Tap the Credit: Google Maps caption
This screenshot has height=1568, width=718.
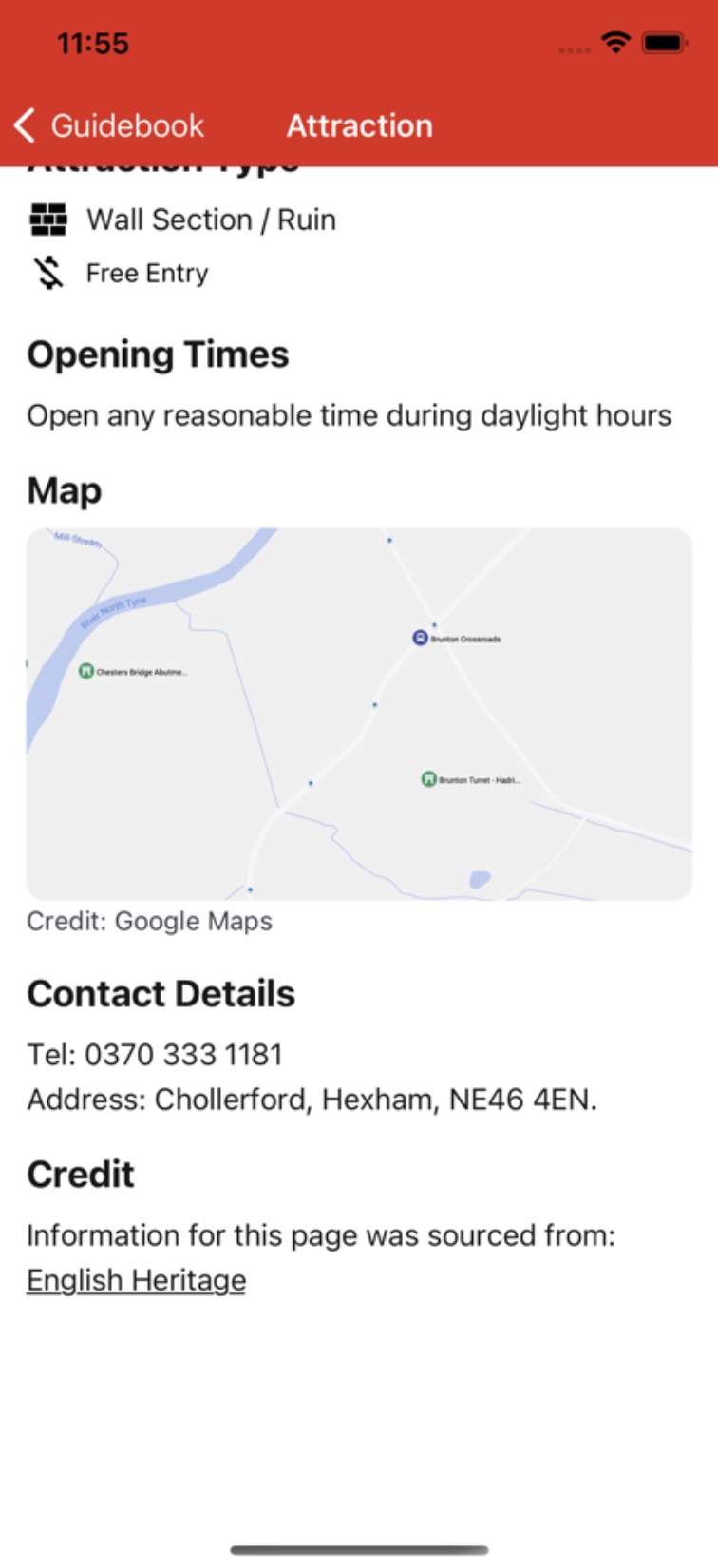149,921
